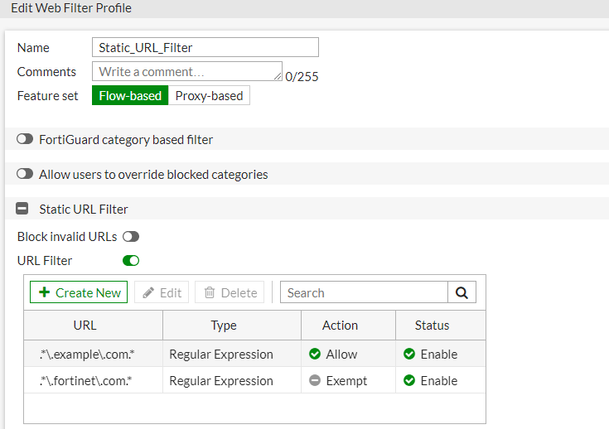Select Flow-based feature set

coord(129,96)
